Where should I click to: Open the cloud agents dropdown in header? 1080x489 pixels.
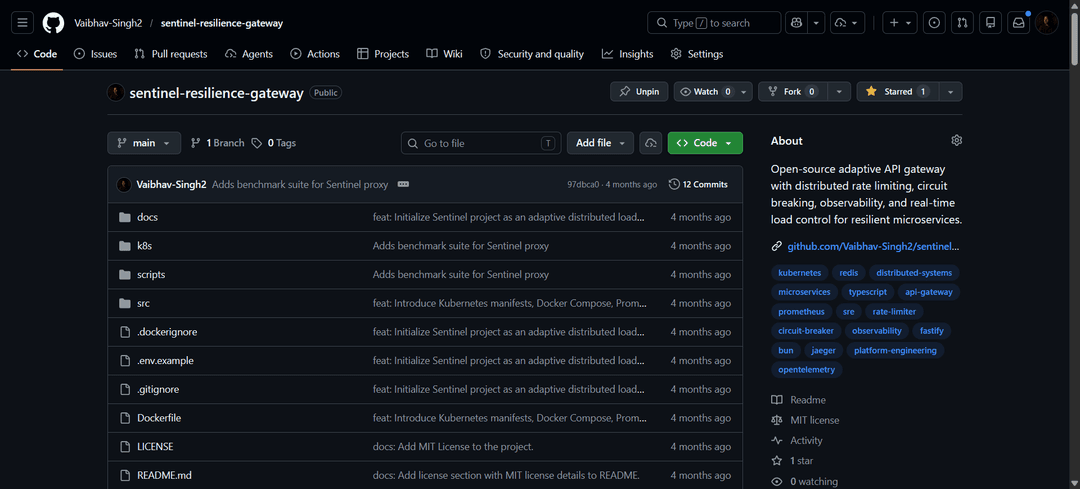[847, 23]
